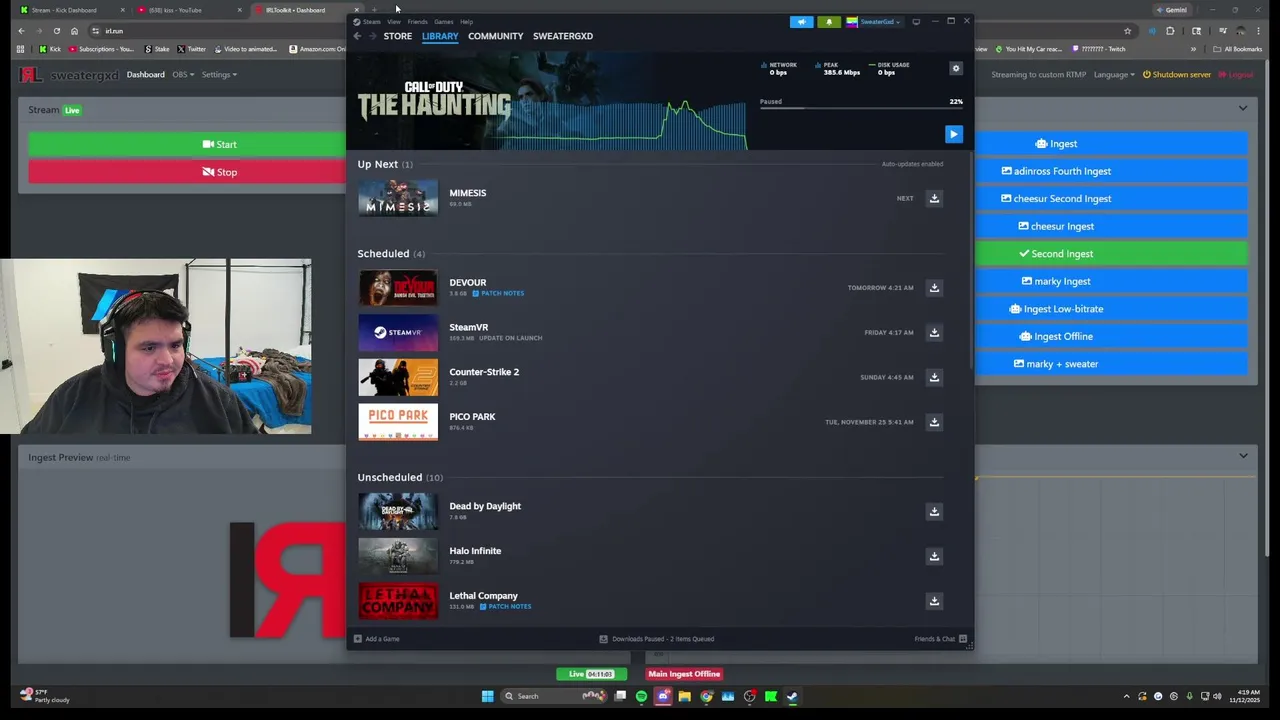
Task: Queue Halo Infinite download
Action: [x=934, y=556]
